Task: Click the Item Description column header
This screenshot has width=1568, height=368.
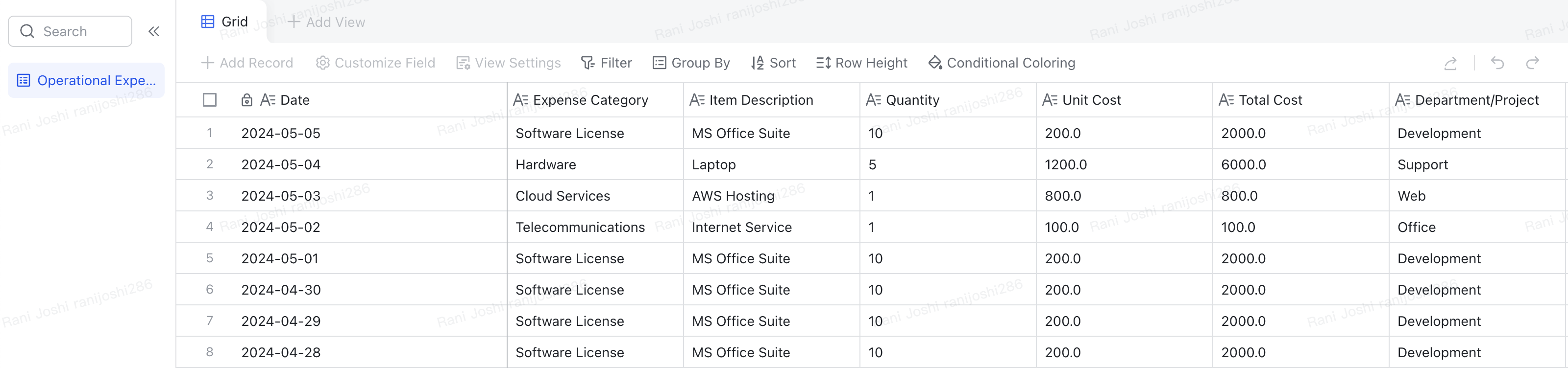Action: (772, 100)
